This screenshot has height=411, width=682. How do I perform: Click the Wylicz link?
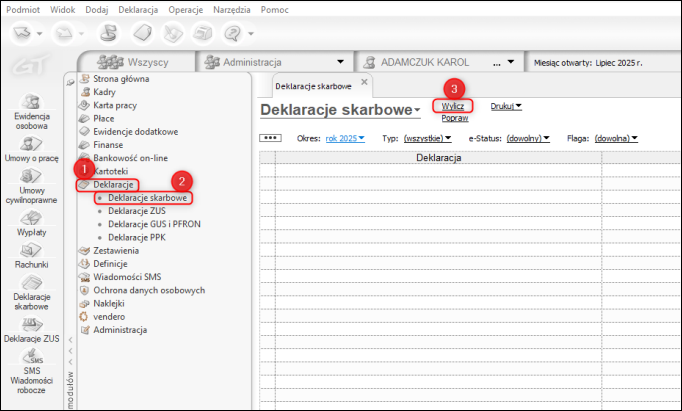coord(453,106)
